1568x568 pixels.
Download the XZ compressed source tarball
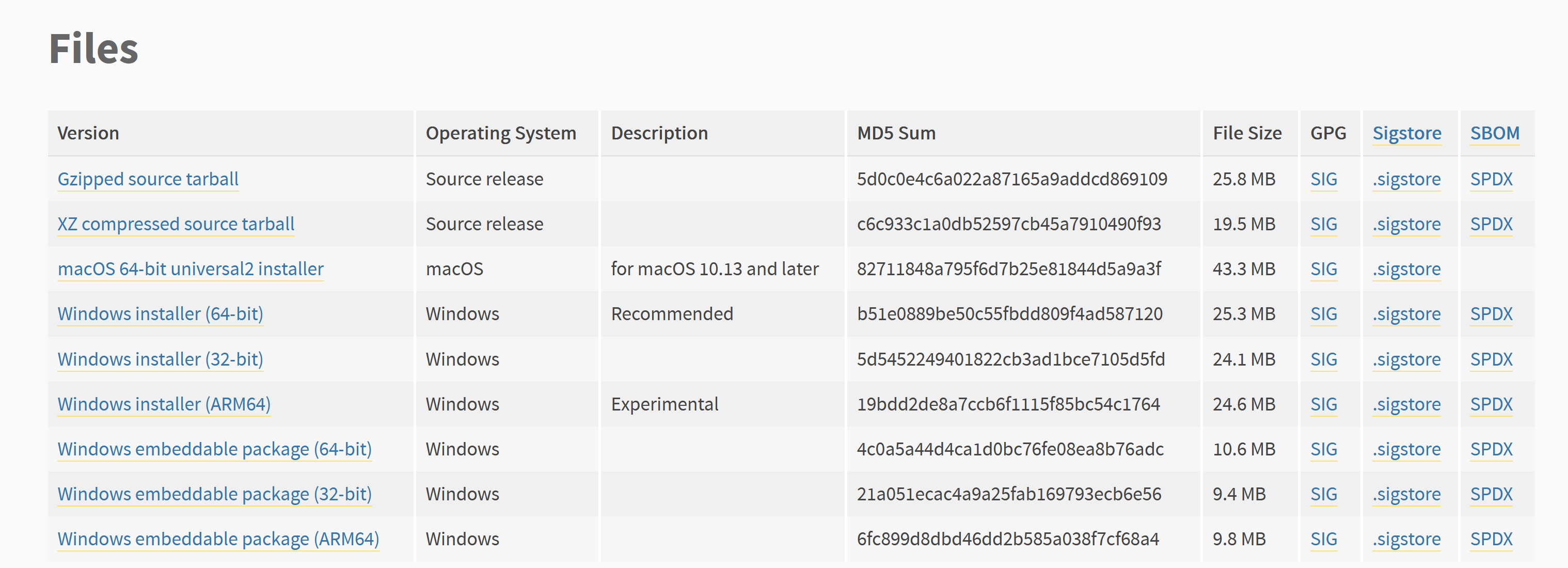(176, 224)
